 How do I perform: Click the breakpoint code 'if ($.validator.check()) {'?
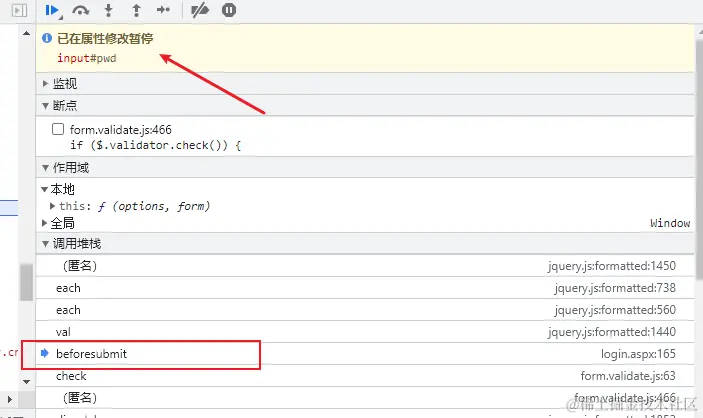(x=155, y=145)
